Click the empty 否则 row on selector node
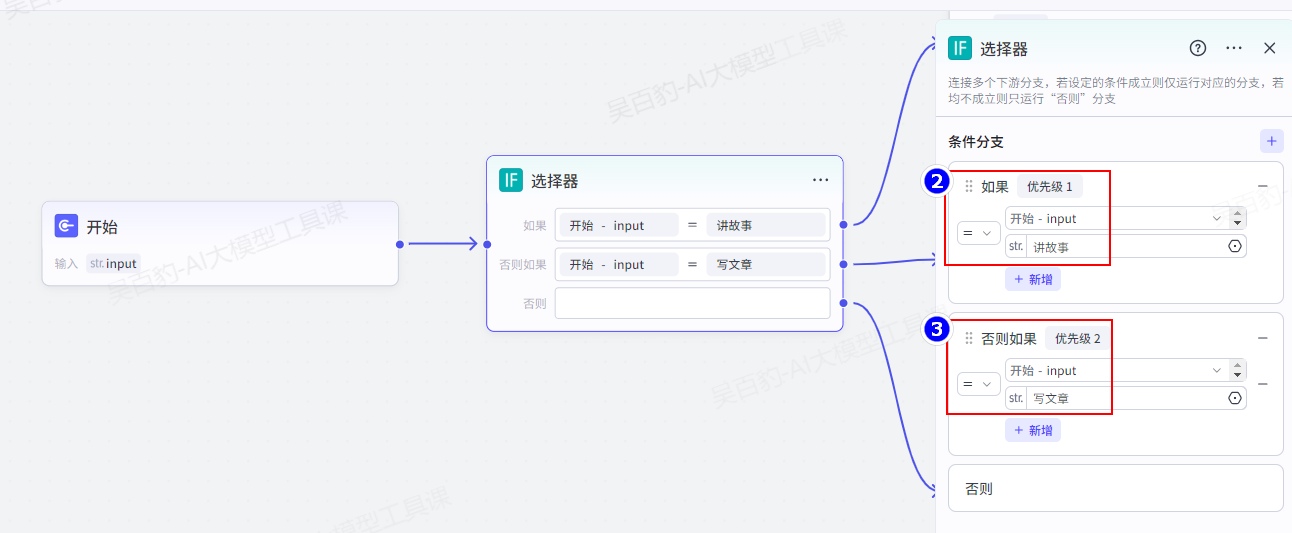 pos(692,303)
